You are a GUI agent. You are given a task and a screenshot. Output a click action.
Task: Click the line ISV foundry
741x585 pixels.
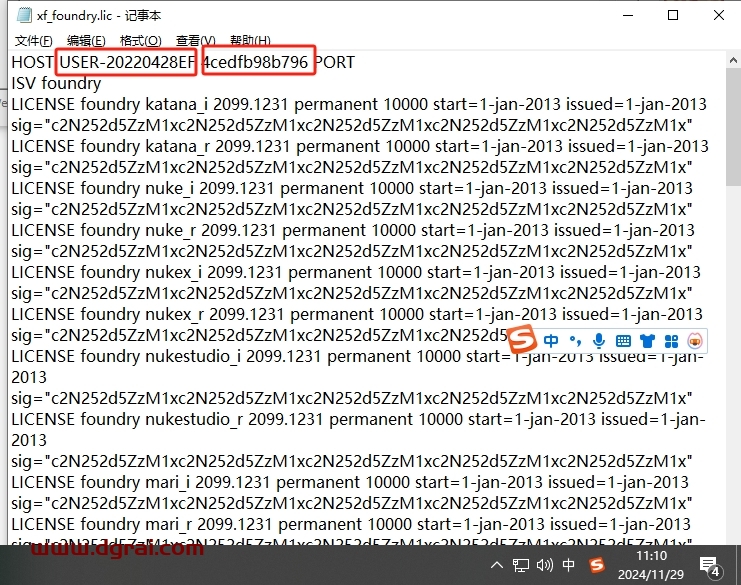[56, 84]
